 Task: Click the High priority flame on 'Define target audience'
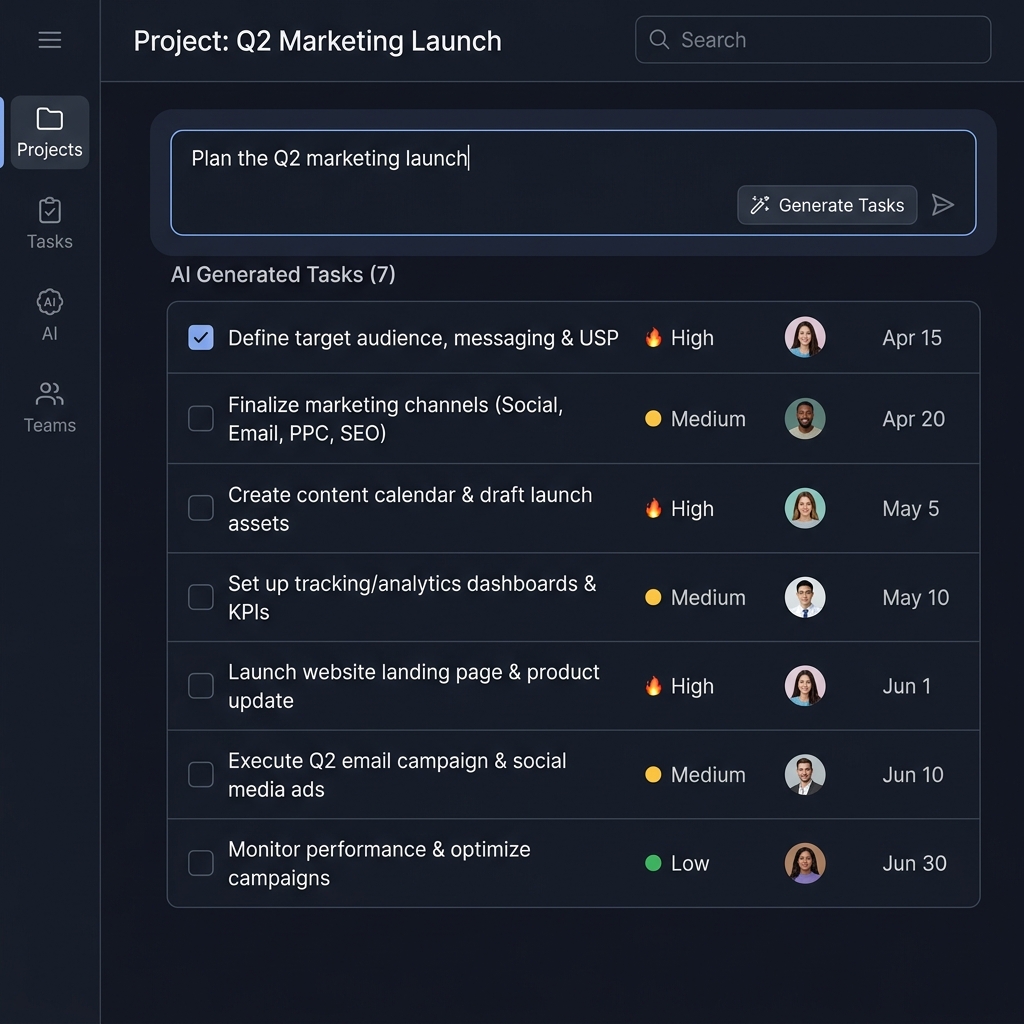pos(653,337)
